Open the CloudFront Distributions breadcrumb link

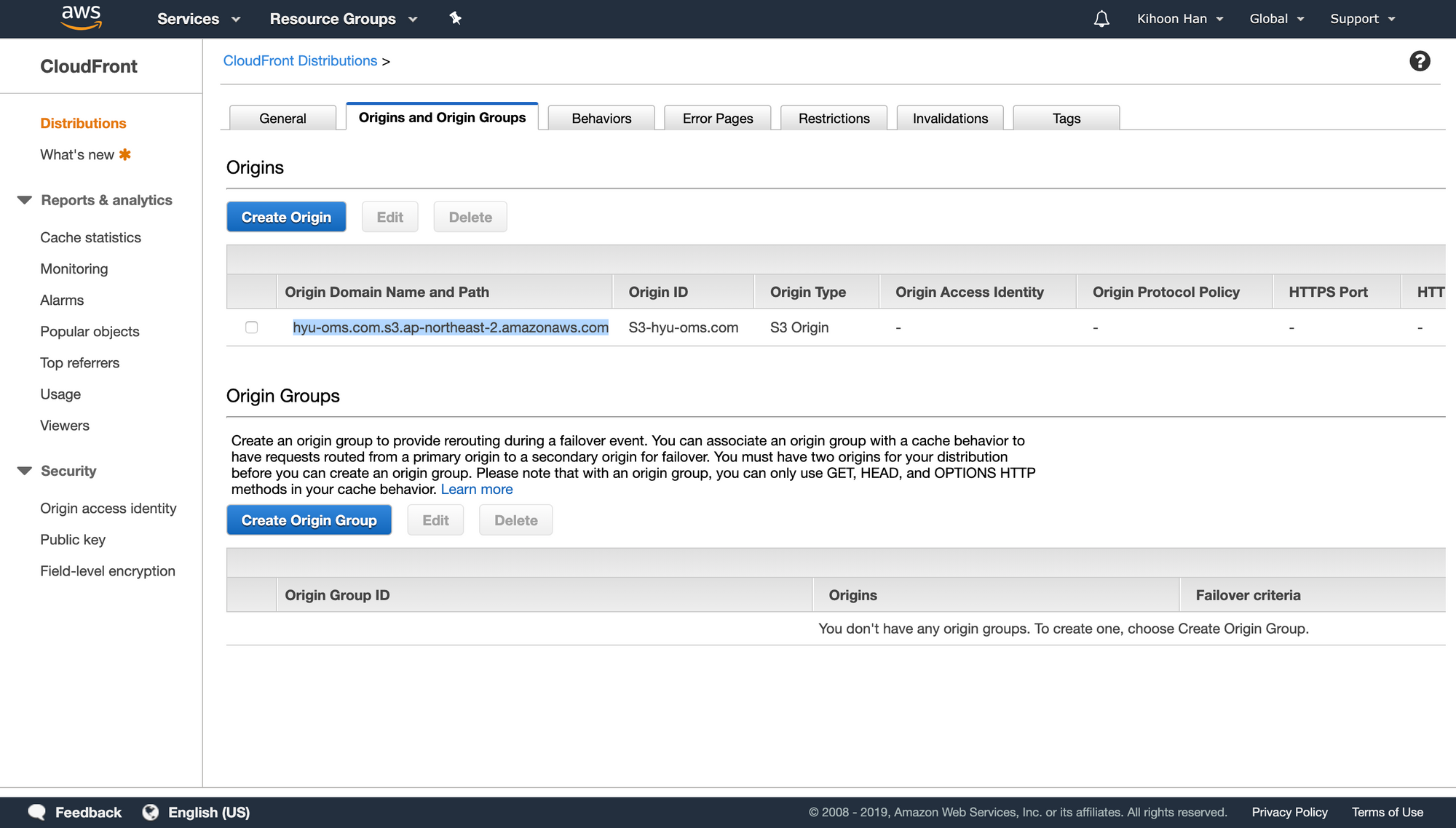(300, 60)
